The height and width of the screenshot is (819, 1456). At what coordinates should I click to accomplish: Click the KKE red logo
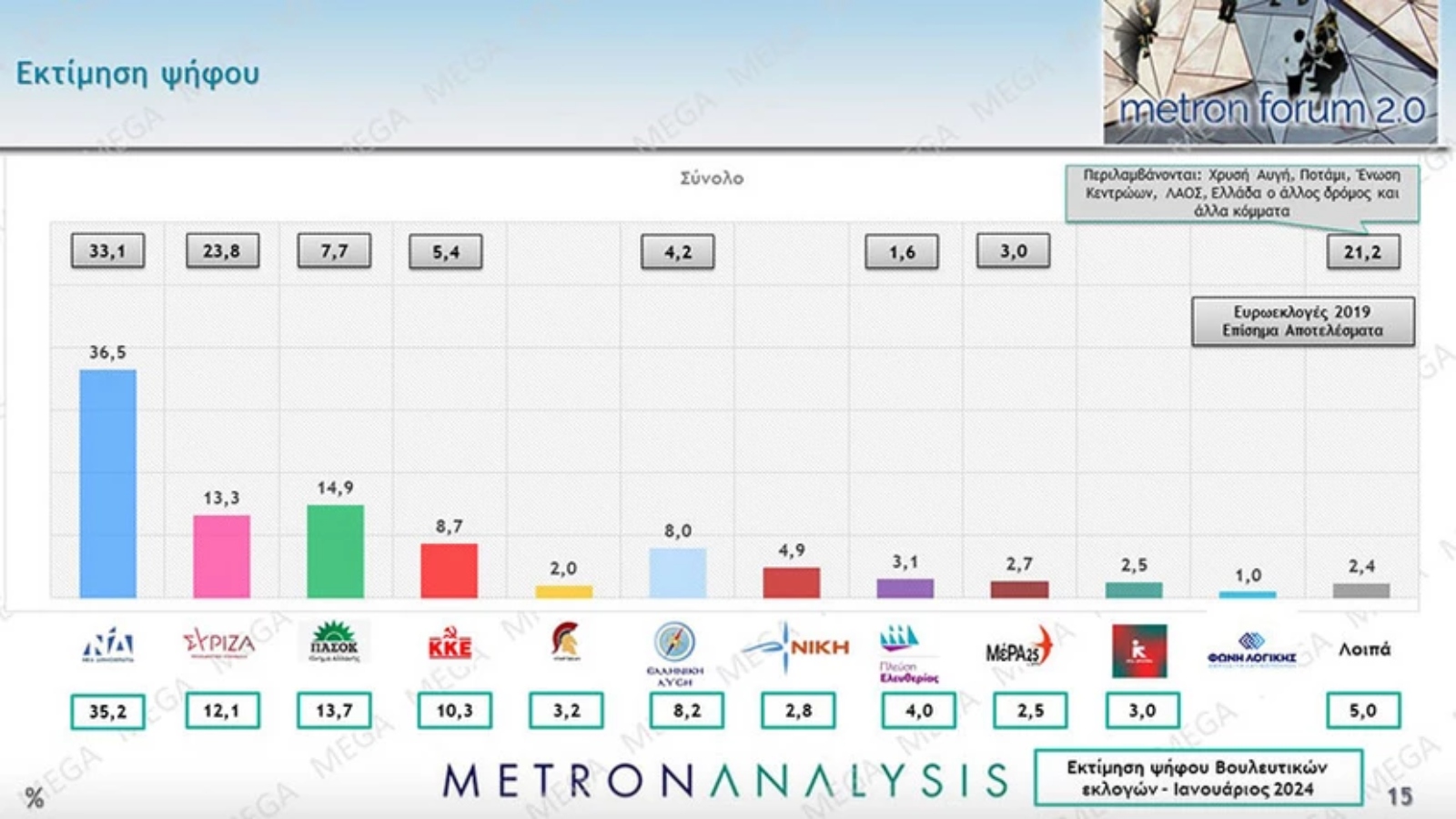click(450, 644)
